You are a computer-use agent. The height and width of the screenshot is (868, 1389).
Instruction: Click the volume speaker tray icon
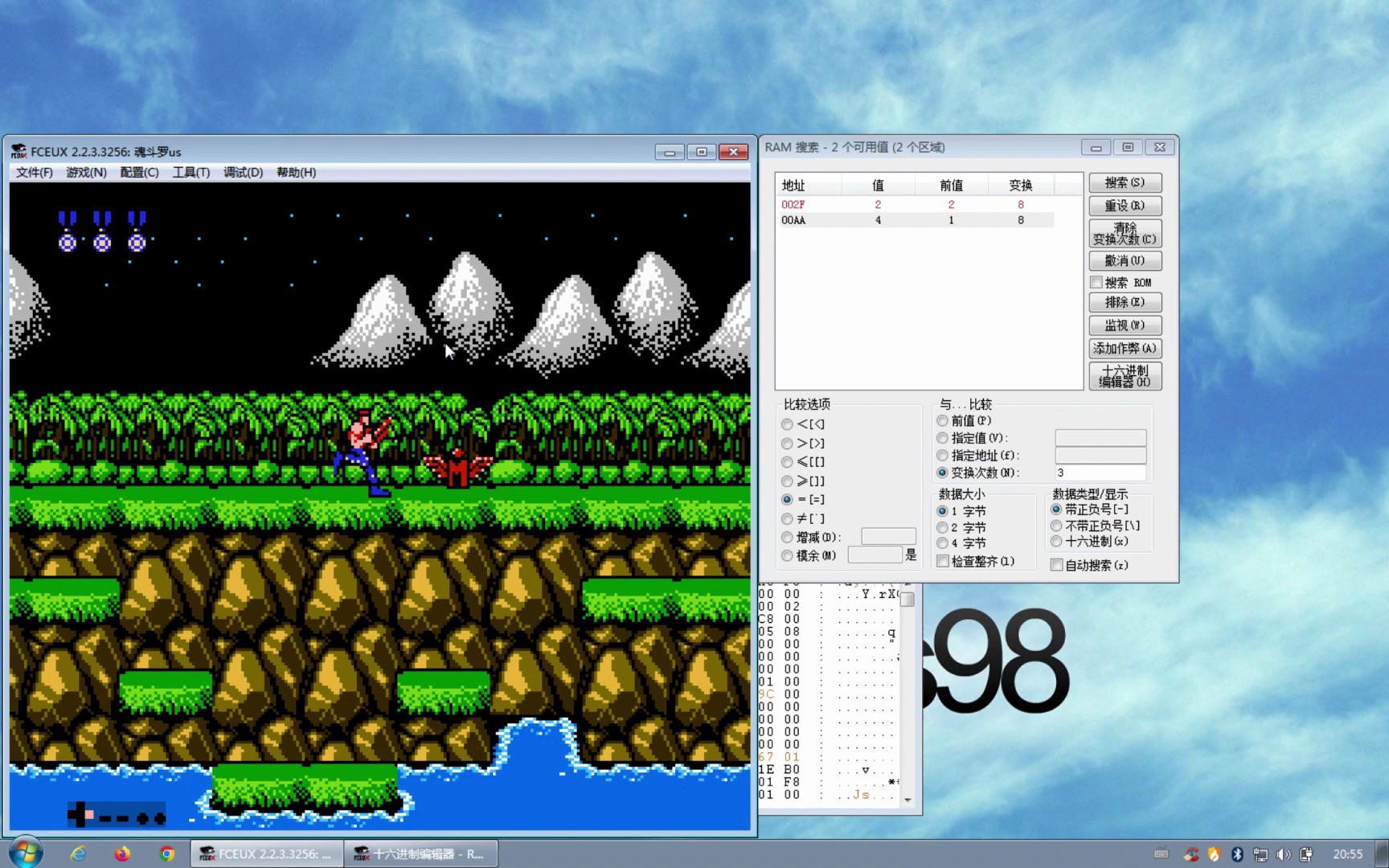pos(1284,854)
